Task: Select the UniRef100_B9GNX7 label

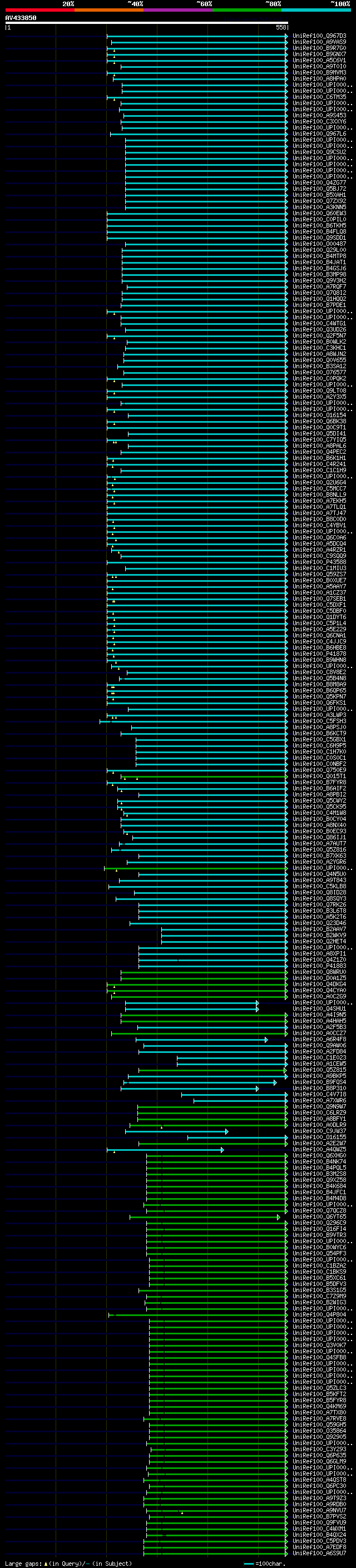Action: pos(319,54)
